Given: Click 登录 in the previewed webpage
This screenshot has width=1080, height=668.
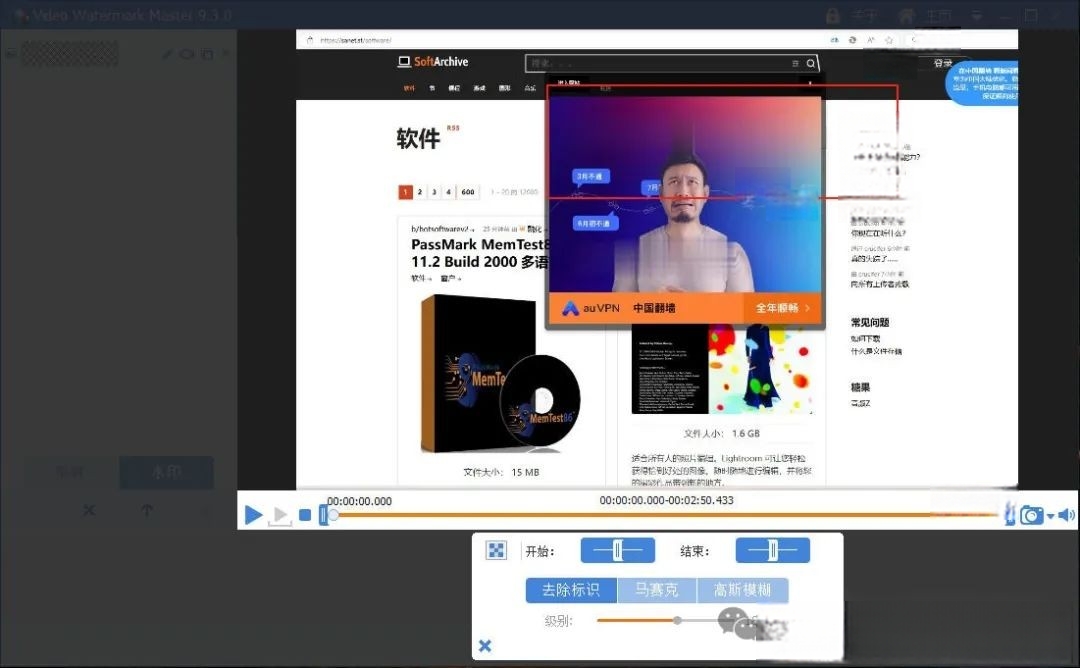Looking at the screenshot, I should point(943,63).
